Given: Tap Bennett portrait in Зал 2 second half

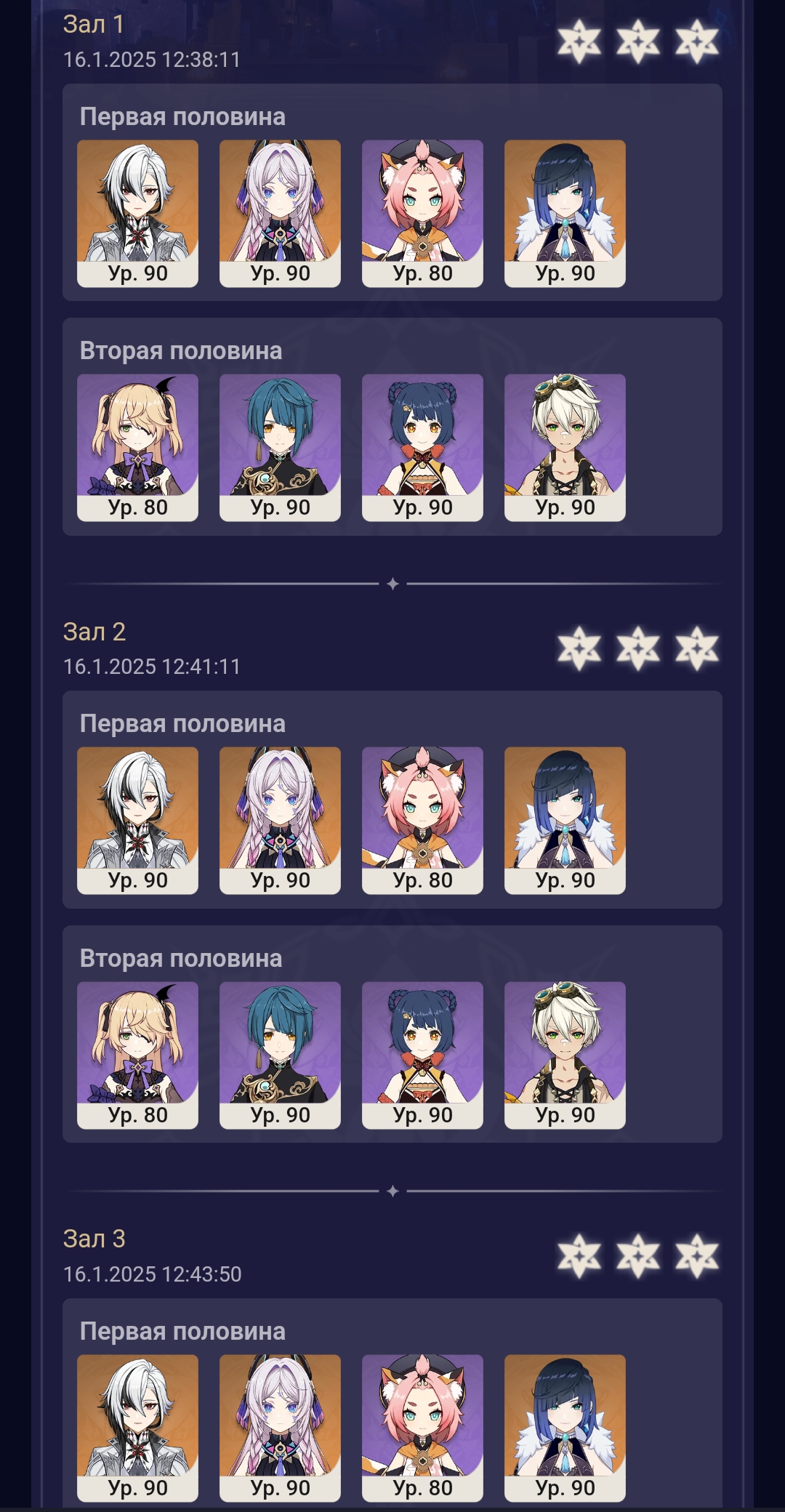Looking at the screenshot, I should click(565, 1055).
